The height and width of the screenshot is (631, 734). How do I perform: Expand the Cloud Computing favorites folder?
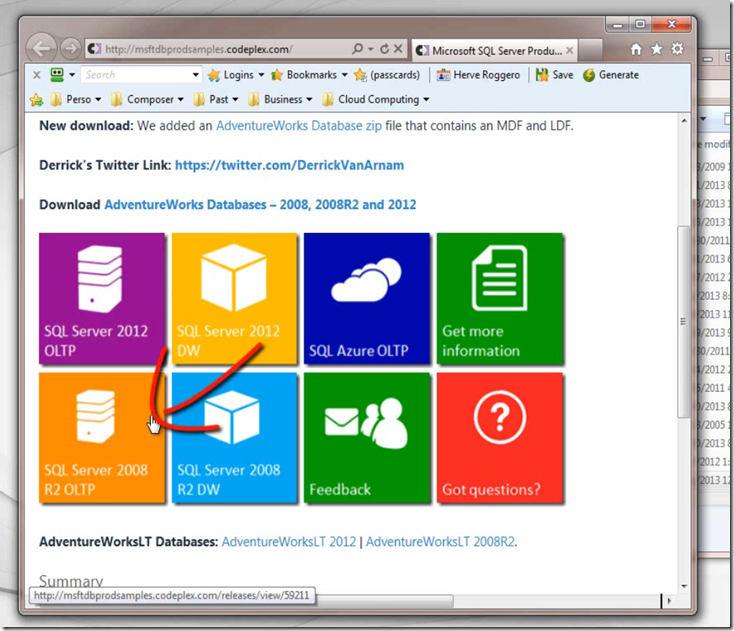[x=375, y=99]
